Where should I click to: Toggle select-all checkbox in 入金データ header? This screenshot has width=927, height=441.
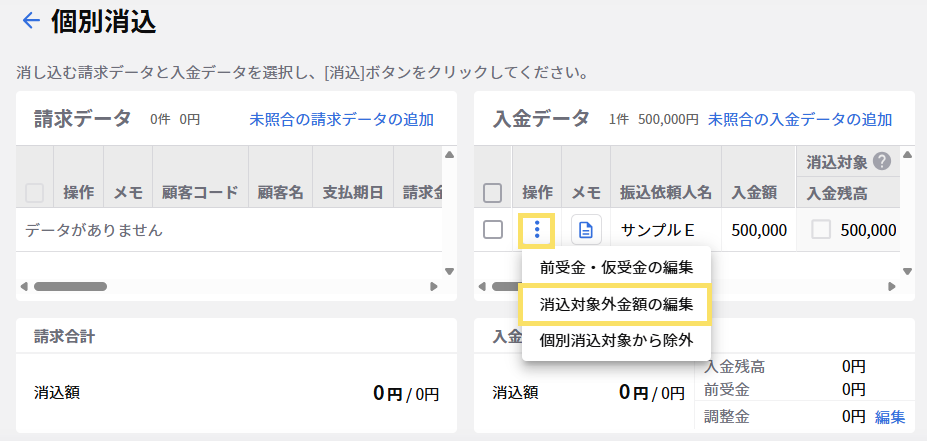pyautogui.click(x=492, y=192)
